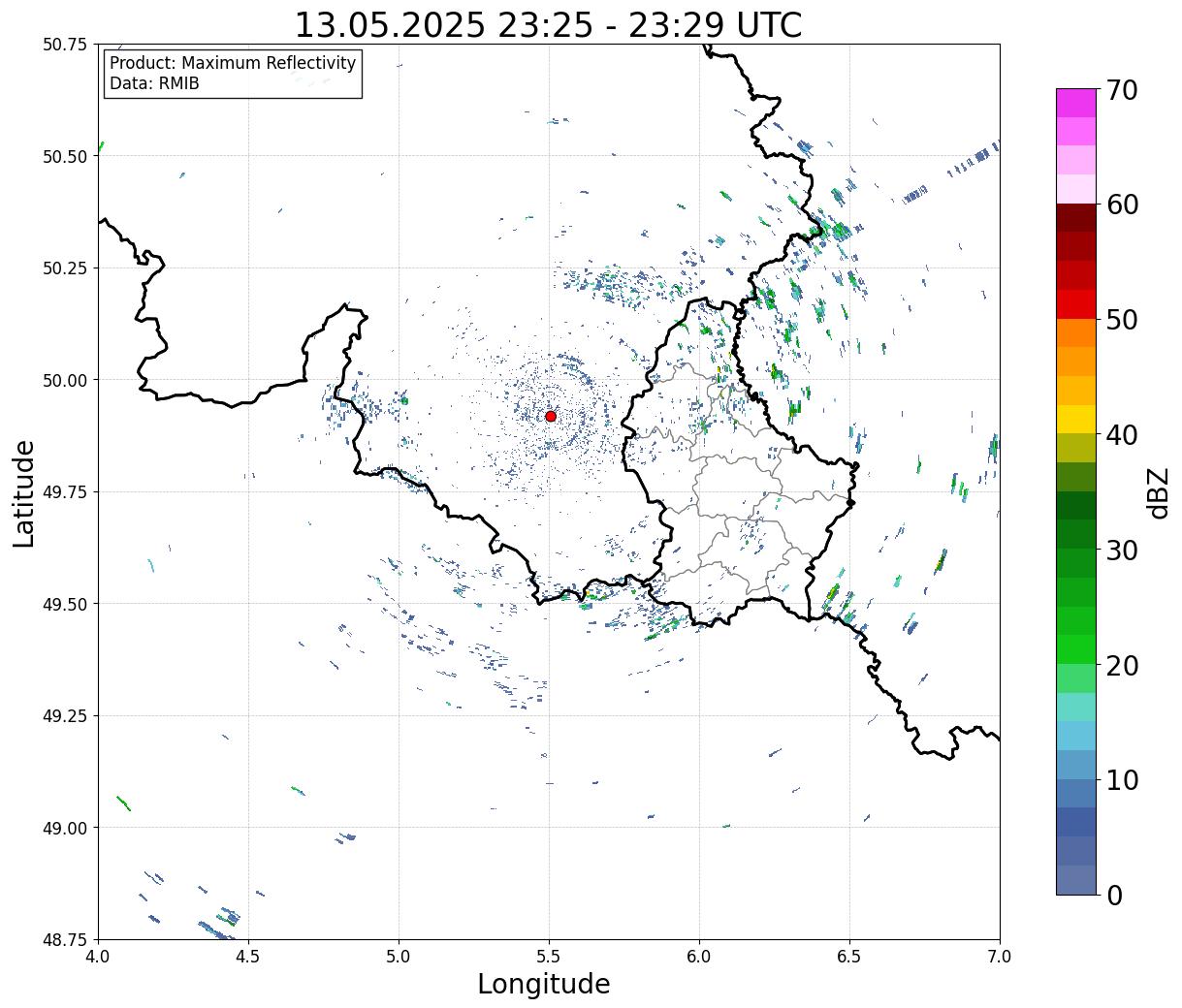Click the 7.0 longitude tick label

(x=1000, y=956)
